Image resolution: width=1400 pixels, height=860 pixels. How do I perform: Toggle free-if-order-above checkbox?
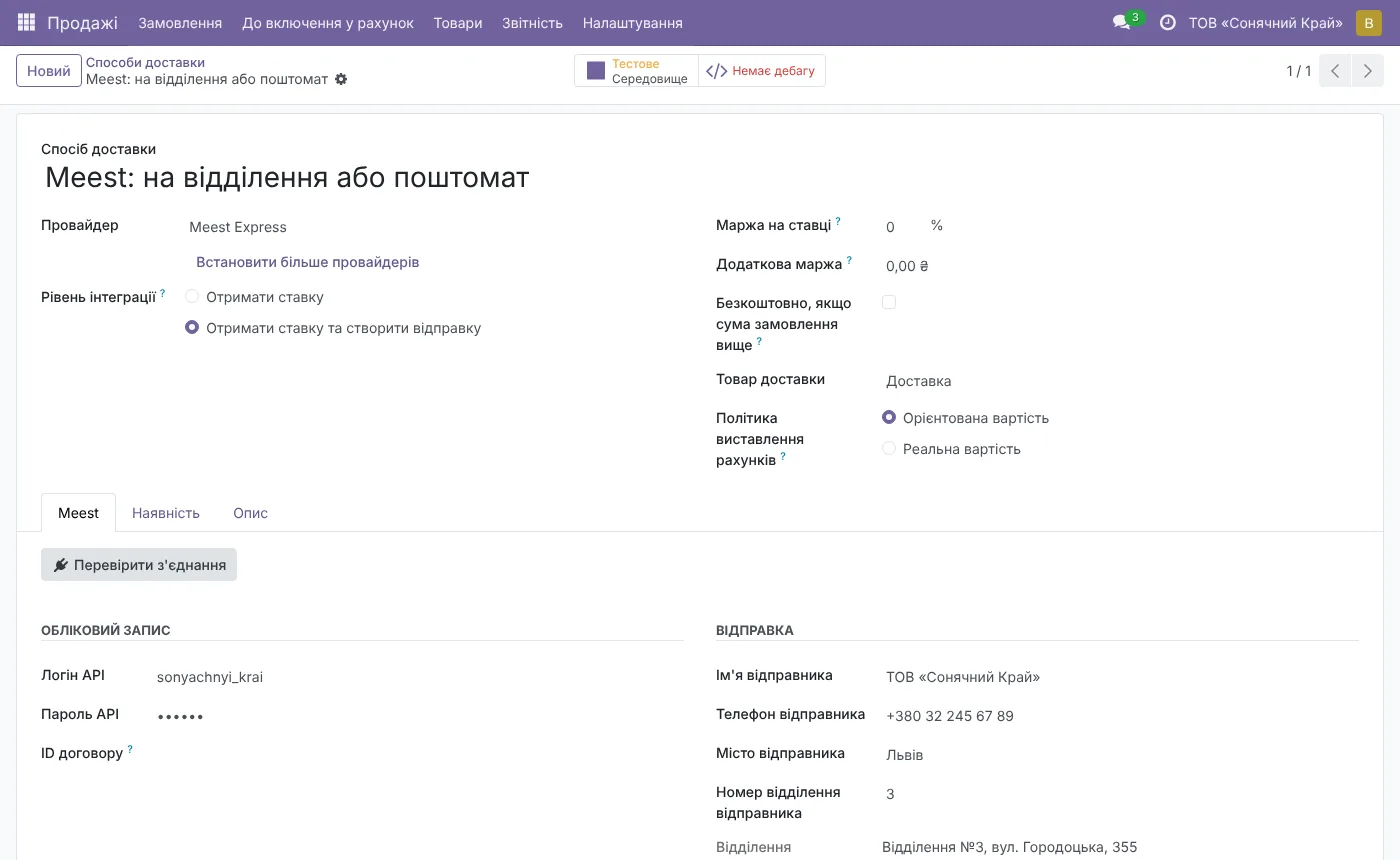889,302
